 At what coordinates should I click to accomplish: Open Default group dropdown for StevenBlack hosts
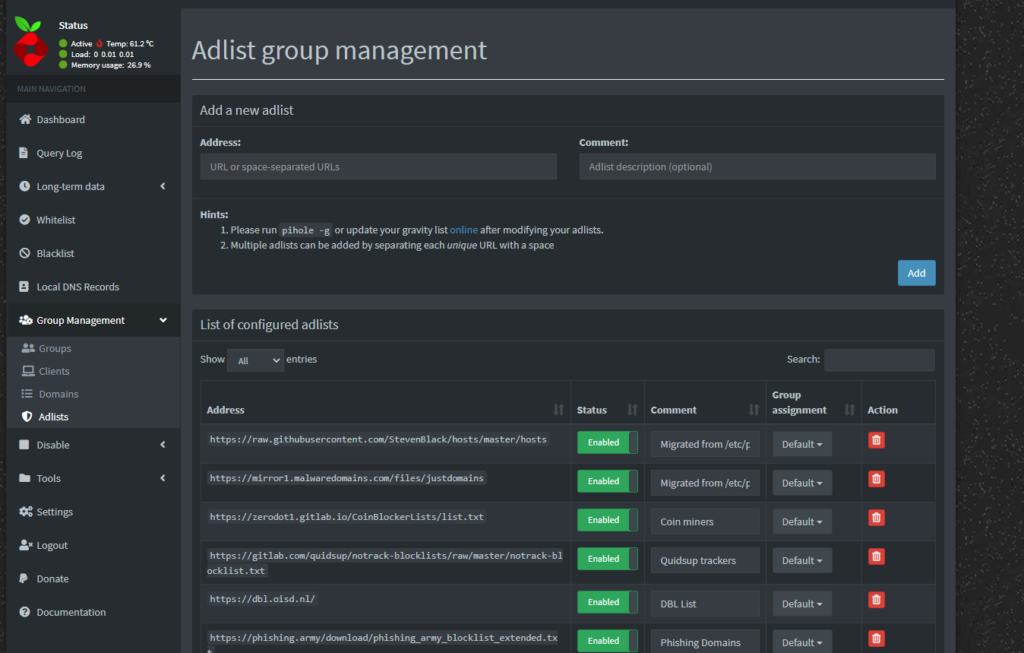click(802, 444)
